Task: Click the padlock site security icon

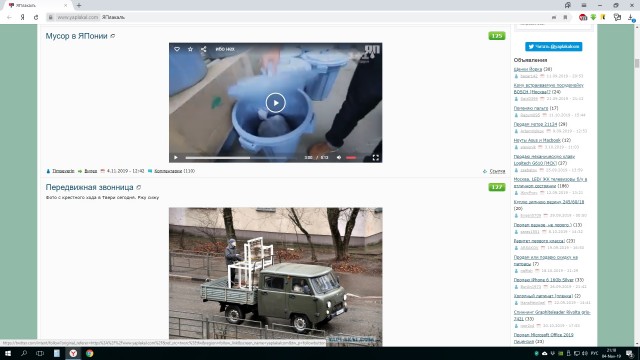Action: click(x=51, y=17)
